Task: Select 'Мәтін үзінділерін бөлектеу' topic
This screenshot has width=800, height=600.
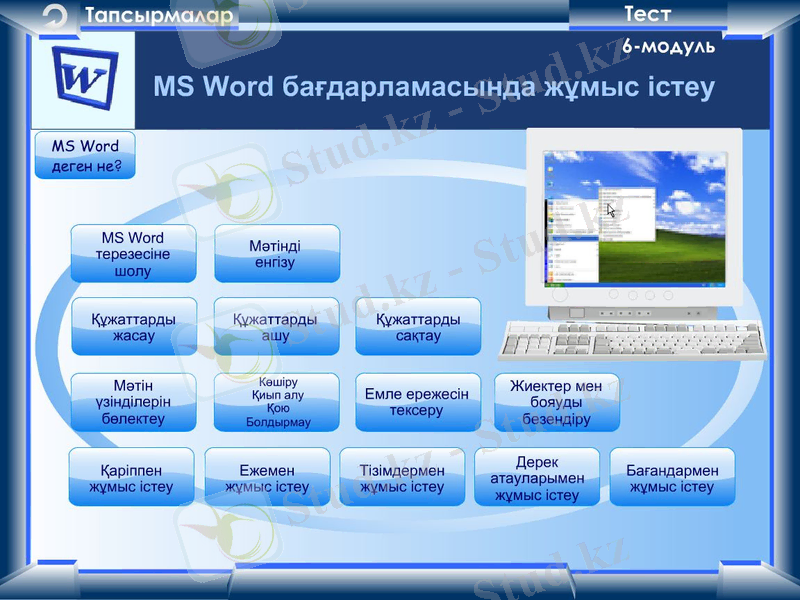Action: (x=133, y=402)
